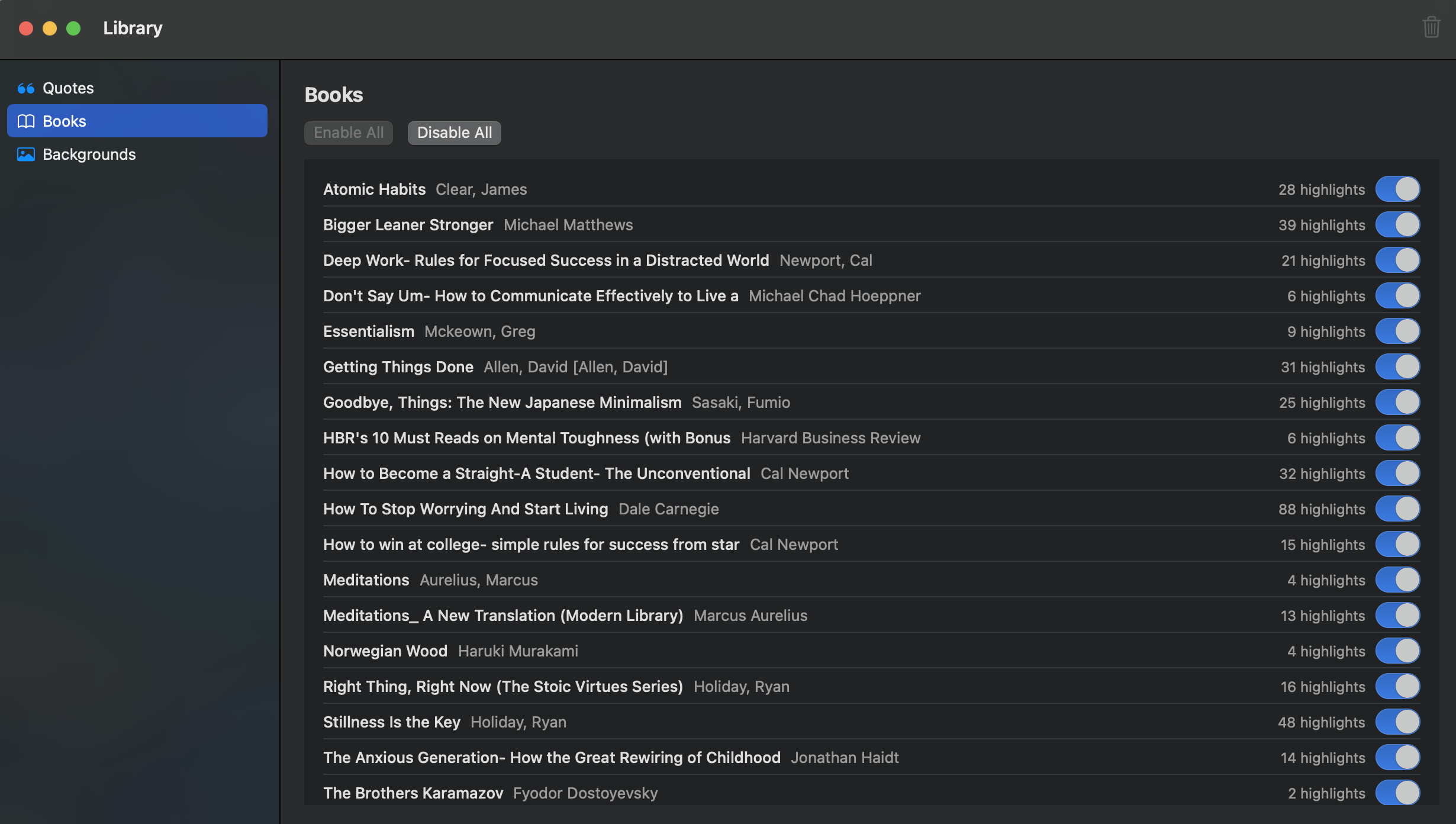
Task: Click author Haruki Murakami
Action: (x=518, y=651)
